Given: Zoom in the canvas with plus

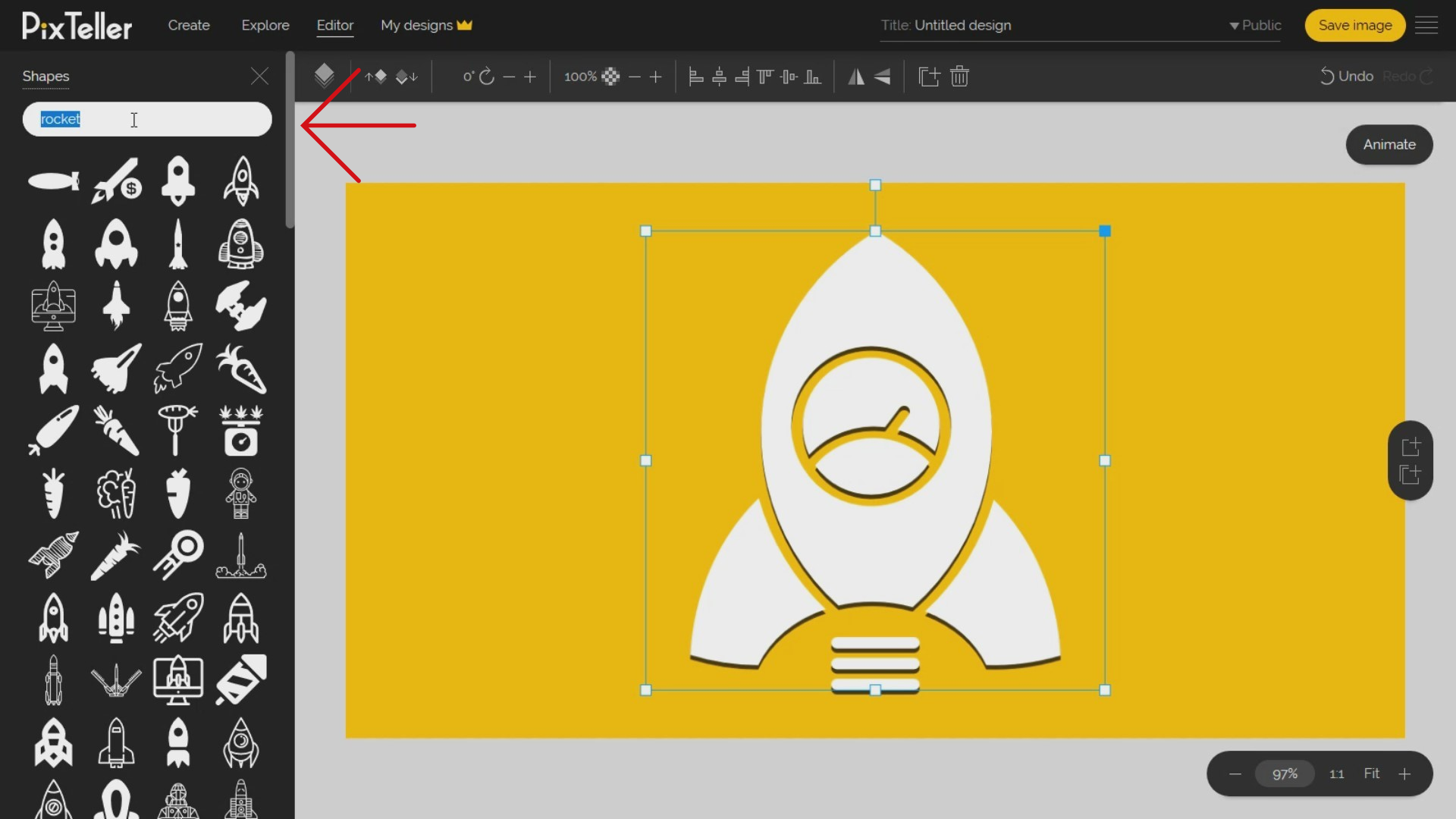Looking at the screenshot, I should (1404, 773).
